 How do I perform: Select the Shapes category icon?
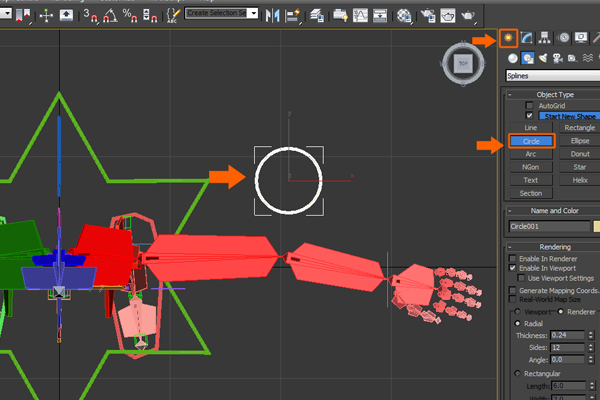[528, 58]
